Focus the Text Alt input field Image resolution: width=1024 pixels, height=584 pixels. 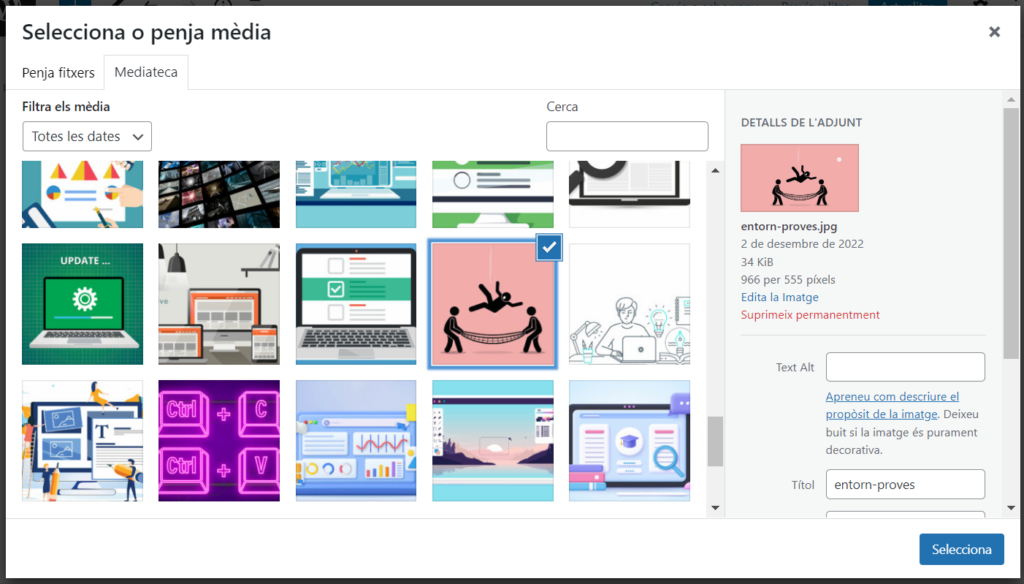(x=905, y=367)
